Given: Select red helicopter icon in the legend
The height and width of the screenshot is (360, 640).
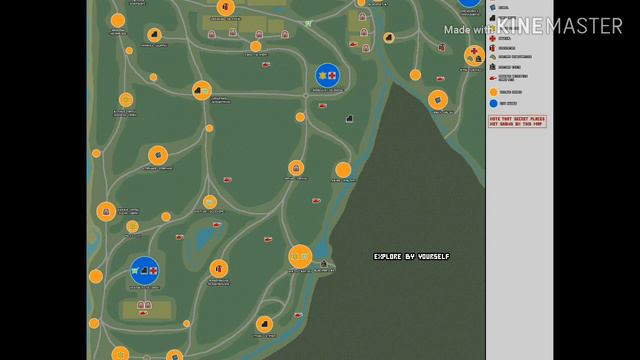Looking at the screenshot, I should tap(493, 78).
